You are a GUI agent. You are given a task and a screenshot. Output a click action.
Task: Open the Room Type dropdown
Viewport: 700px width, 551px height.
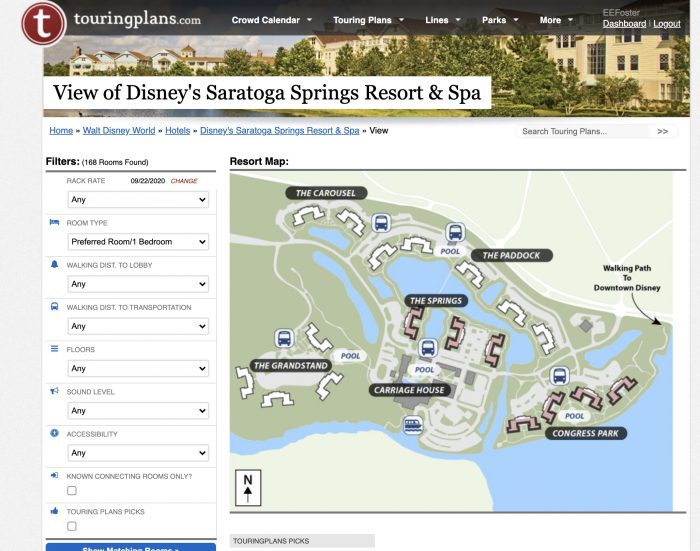[x=138, y=242]
